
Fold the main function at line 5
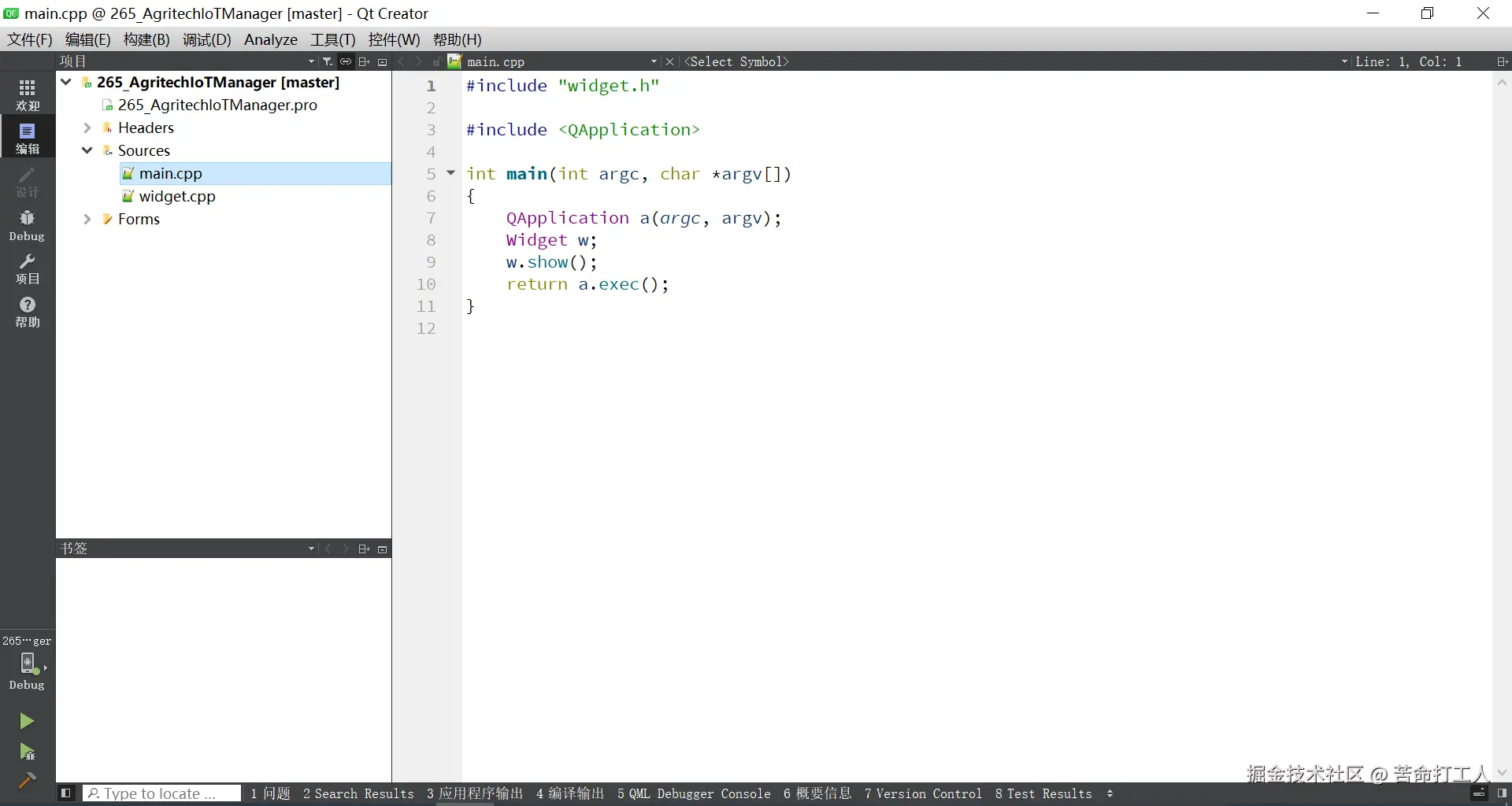(451, 172)
